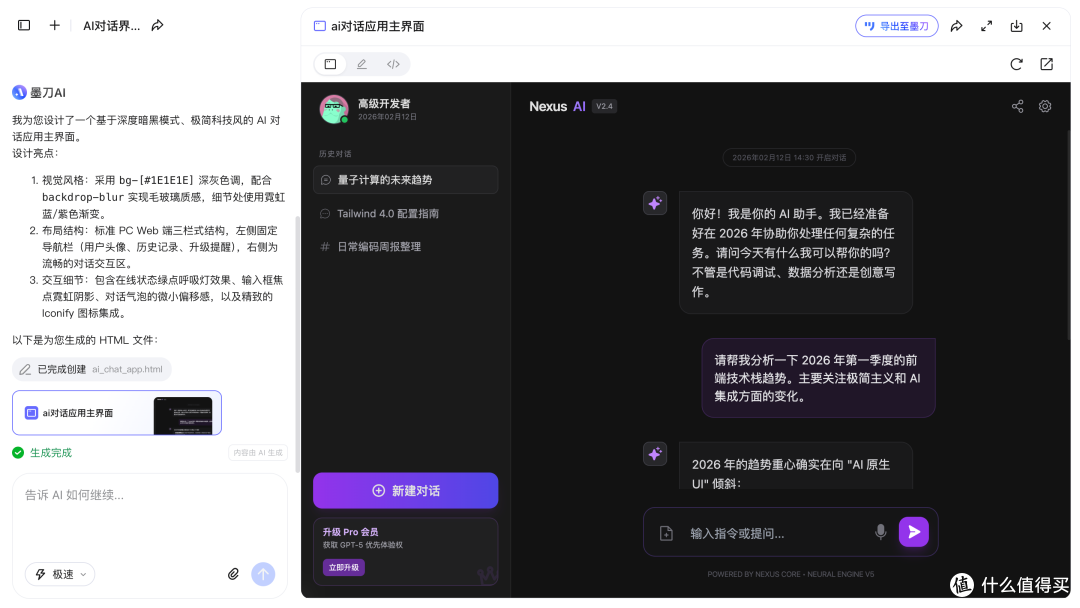The image size is (1080, 608).
Task: Open the preview in a new window
Action: coord(1046,64)
